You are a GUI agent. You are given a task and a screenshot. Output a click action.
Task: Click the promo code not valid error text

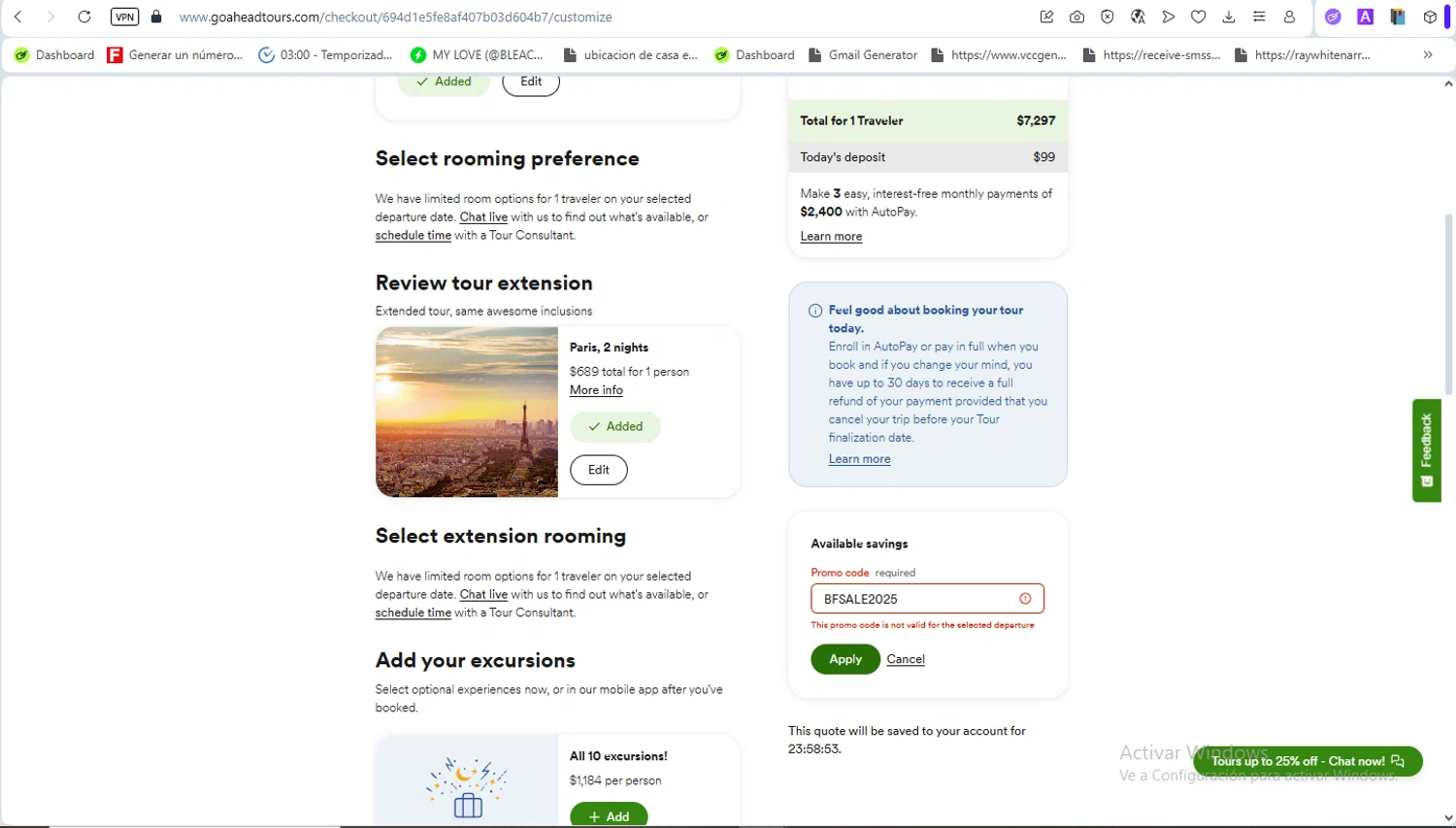click(922, 625)
